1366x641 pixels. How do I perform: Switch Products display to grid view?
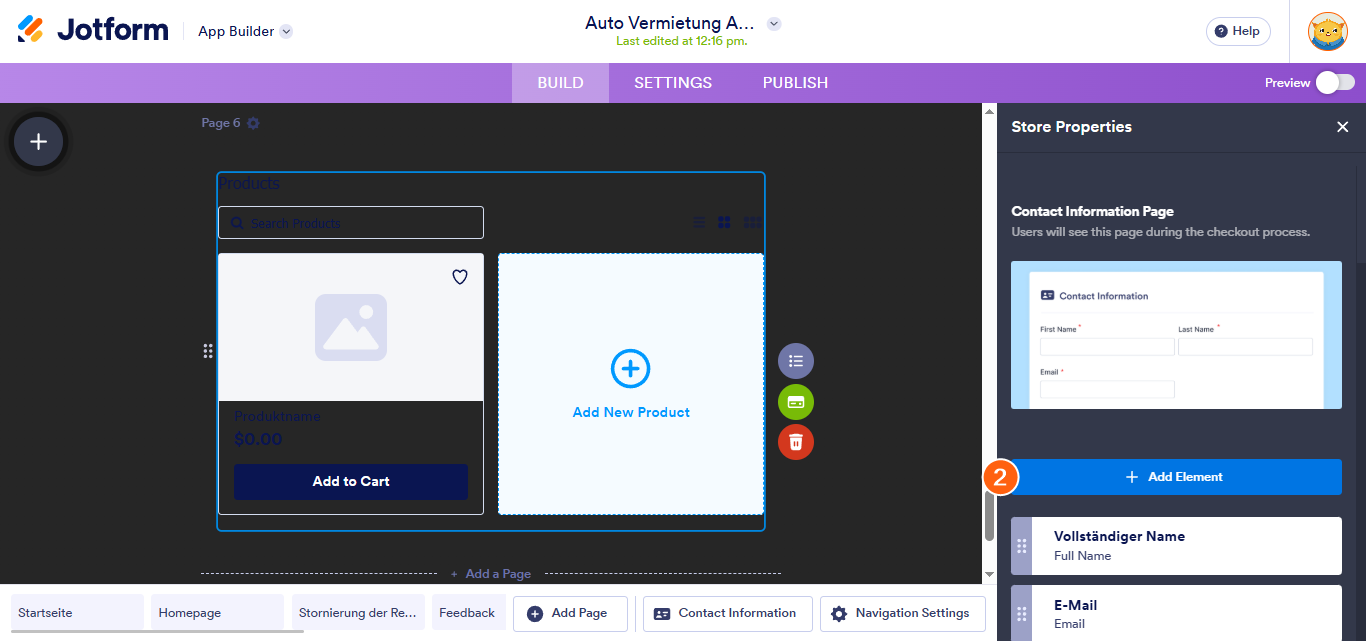pyautogui.click(x=724, y=222)
